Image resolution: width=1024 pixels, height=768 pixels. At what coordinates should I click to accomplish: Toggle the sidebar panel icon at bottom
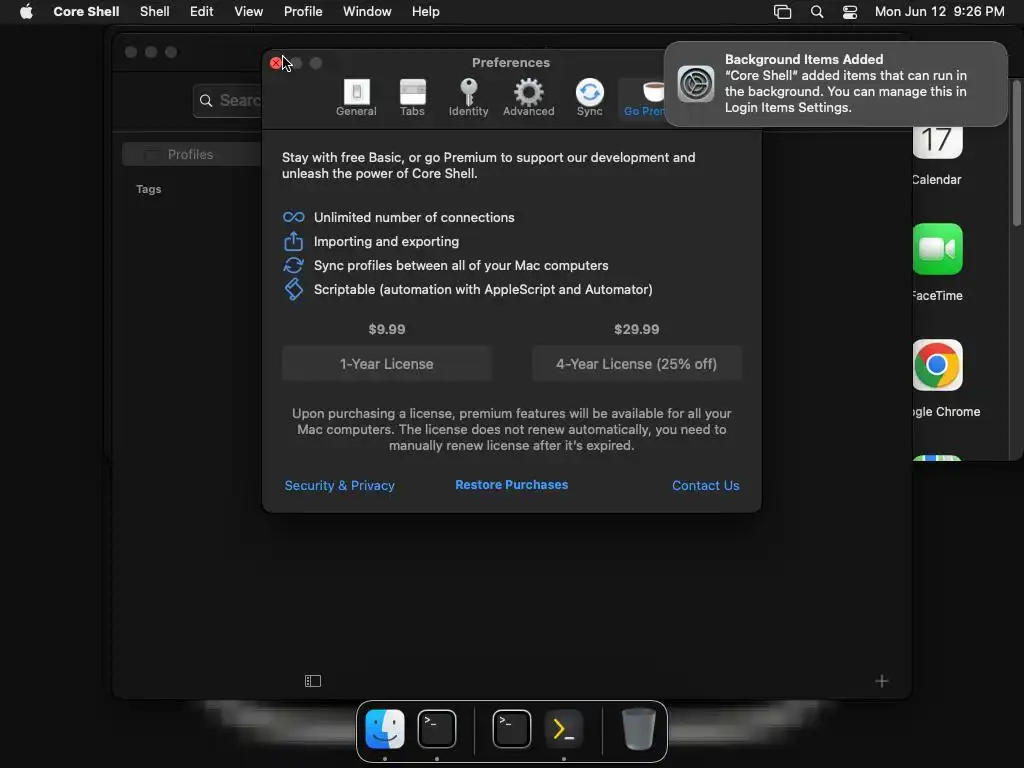point(313,681)
